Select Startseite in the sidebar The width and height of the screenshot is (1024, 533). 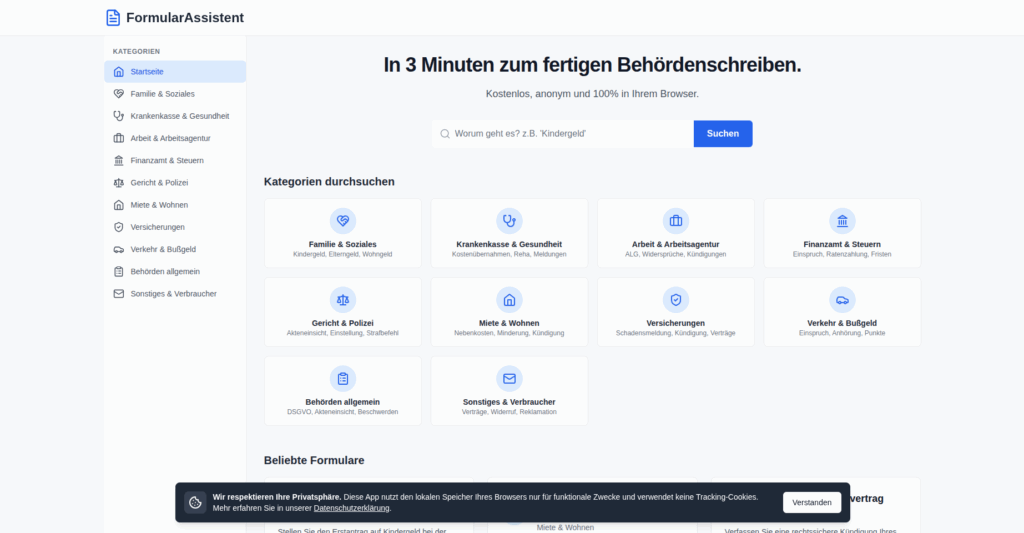175,72
